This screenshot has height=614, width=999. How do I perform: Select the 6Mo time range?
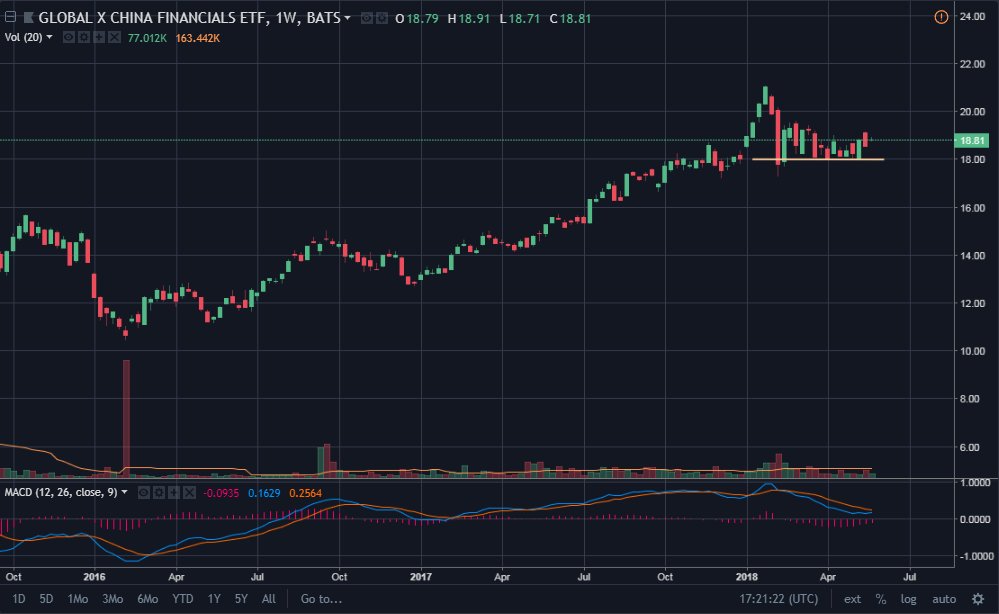pyautogui.click(x=148, y=599)
